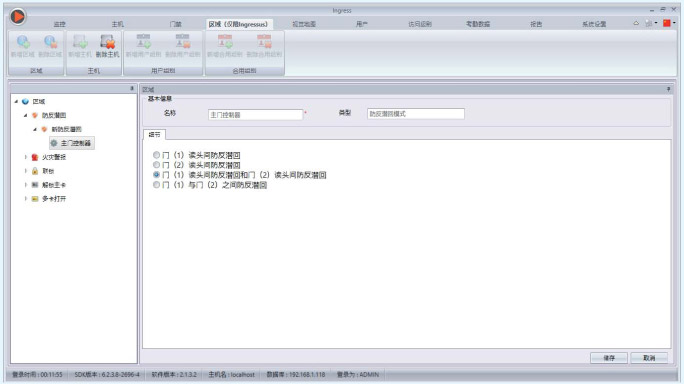Collapse the 防反潜回 anti-passback tree node

[x=25, y=115]
